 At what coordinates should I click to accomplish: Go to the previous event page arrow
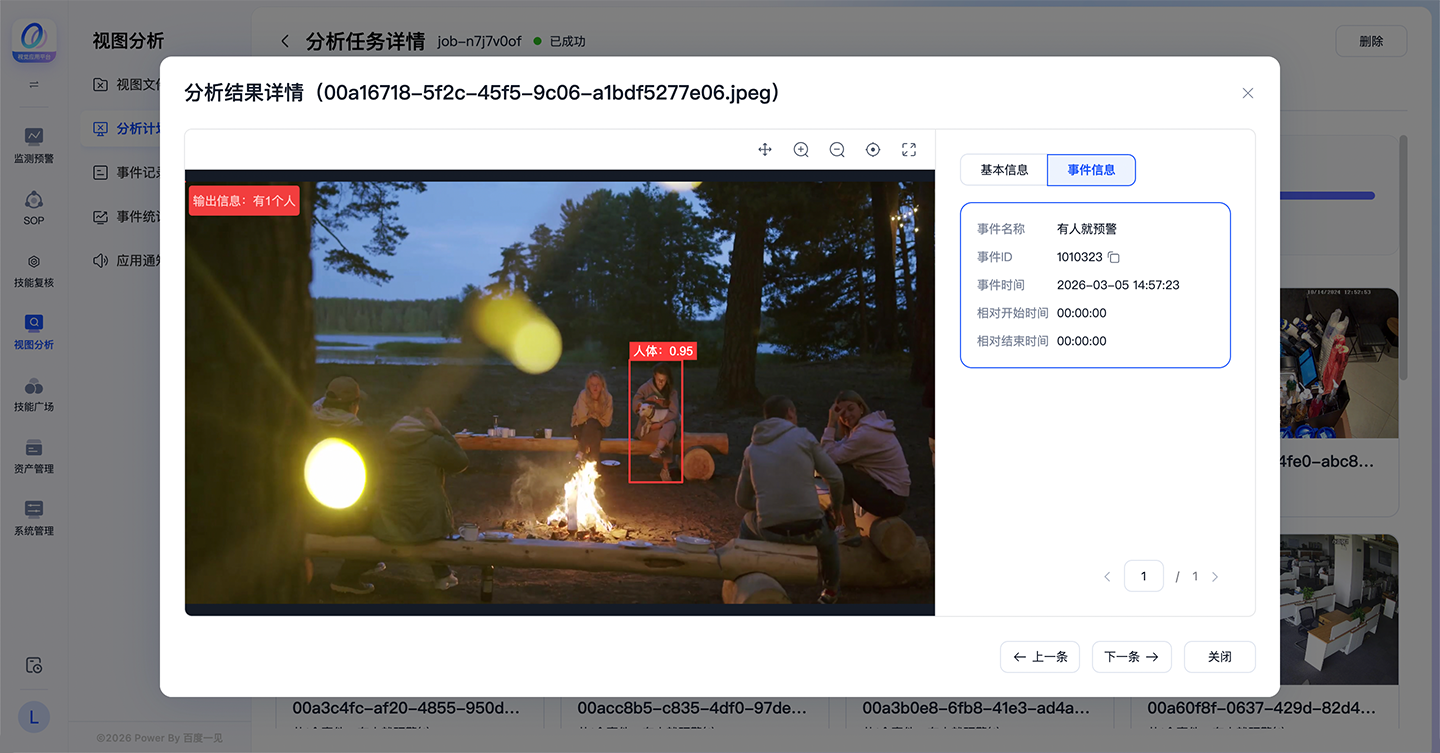(1107, 577)
